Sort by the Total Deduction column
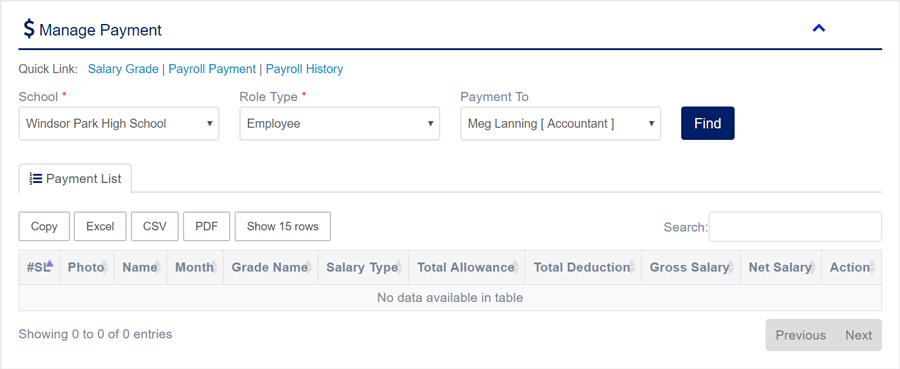 pyautogui.click(x=583, y=267)
